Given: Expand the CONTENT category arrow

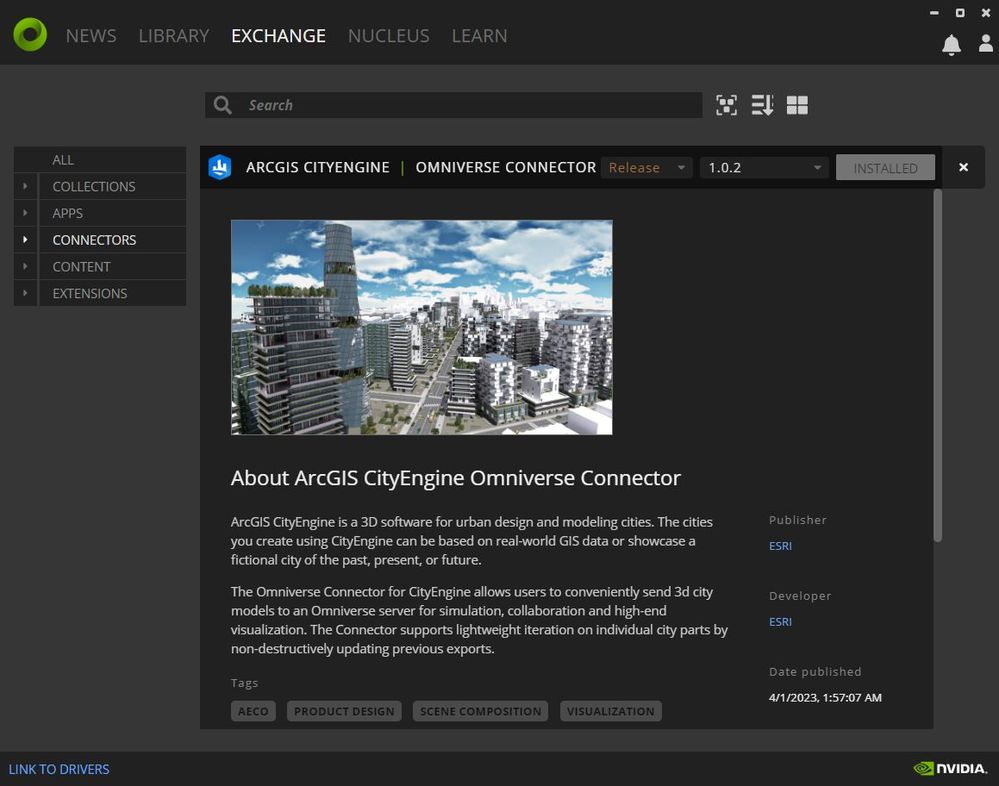Looking at the screenshot, I should [25, 266].
